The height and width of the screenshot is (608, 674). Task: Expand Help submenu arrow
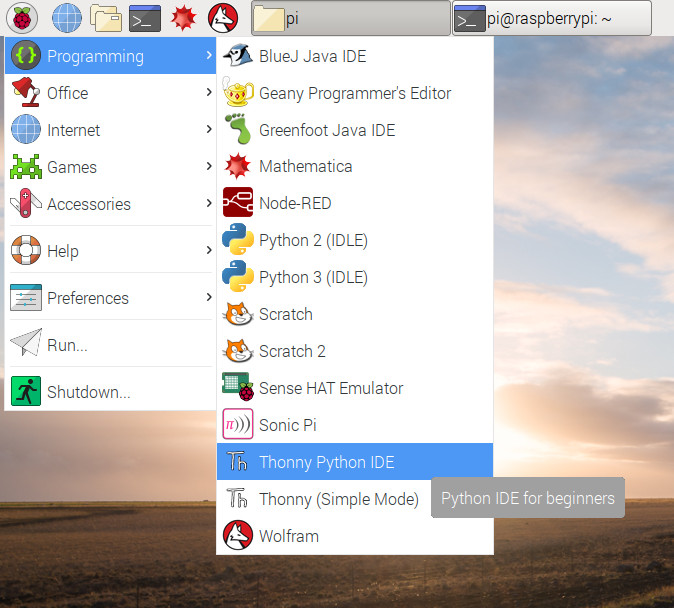click(209, 250)
